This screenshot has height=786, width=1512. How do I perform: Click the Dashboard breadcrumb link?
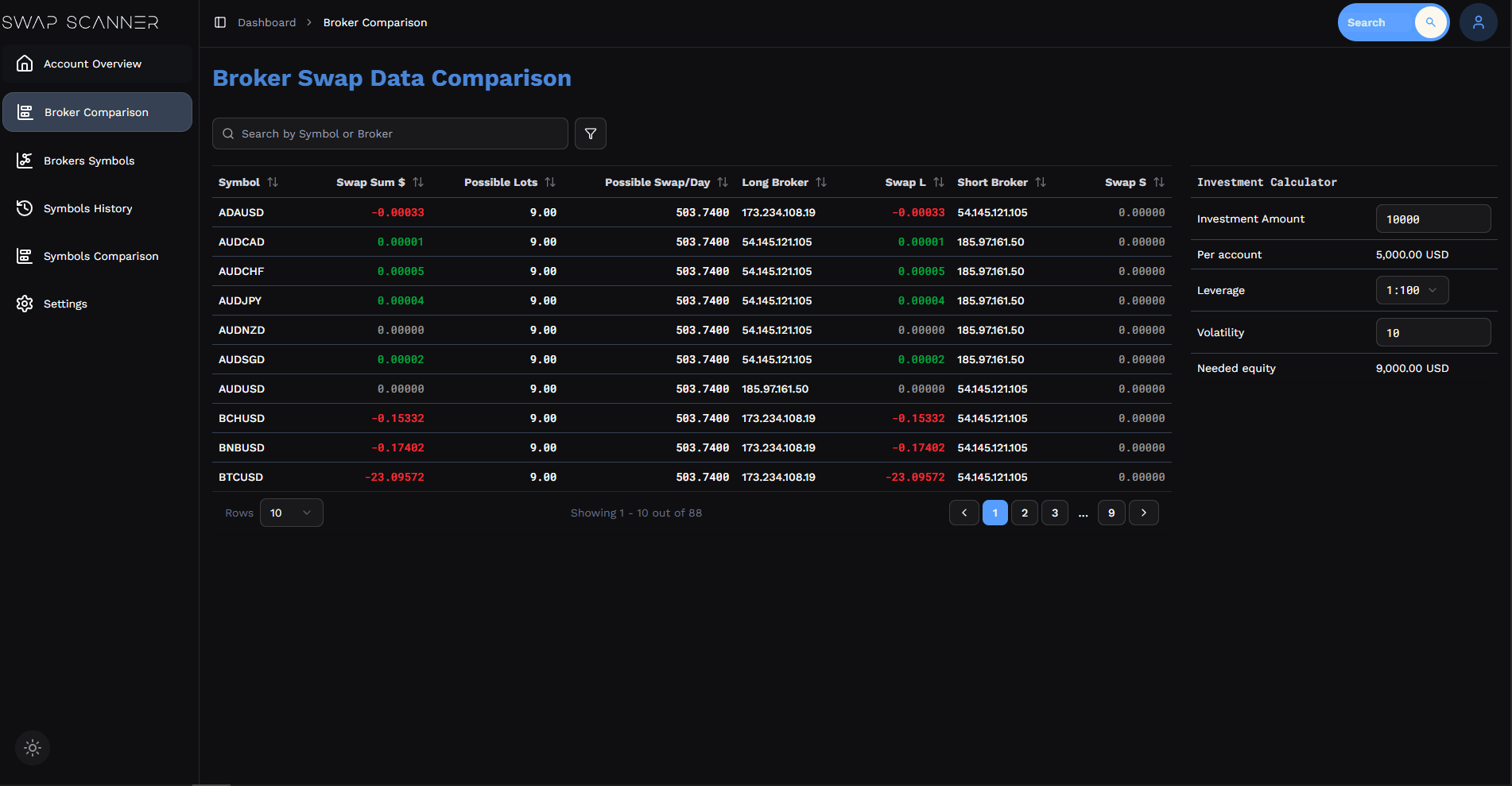point(266,22)
